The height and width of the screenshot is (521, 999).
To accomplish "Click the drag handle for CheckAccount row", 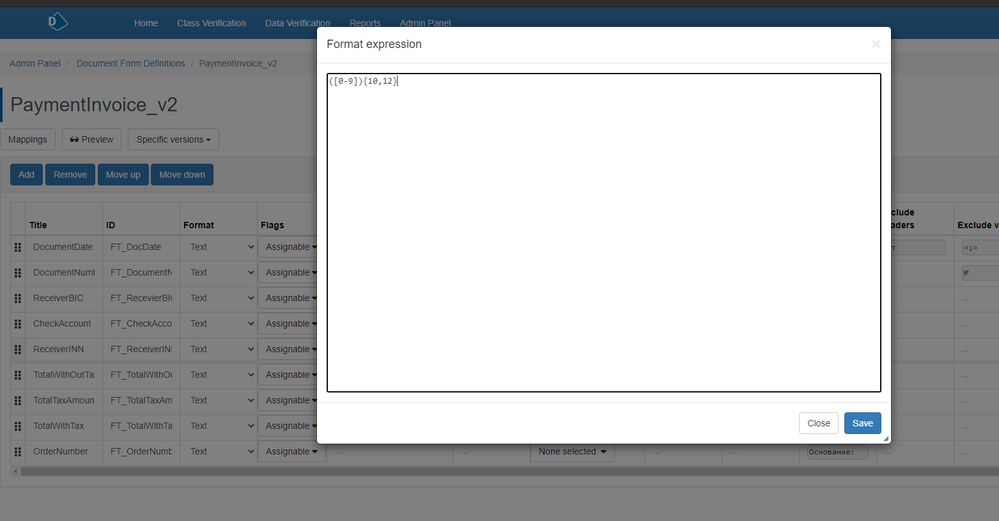I will click(18, 324).
